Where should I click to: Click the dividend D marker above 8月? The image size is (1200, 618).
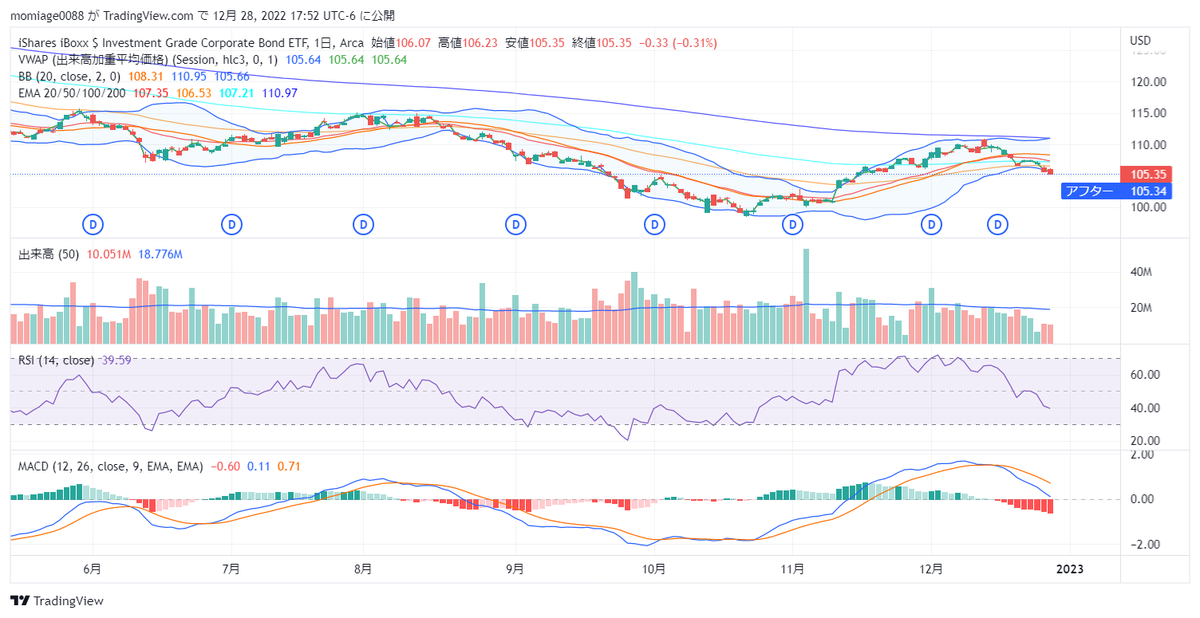pyautogui.click(x=364, y=225)
